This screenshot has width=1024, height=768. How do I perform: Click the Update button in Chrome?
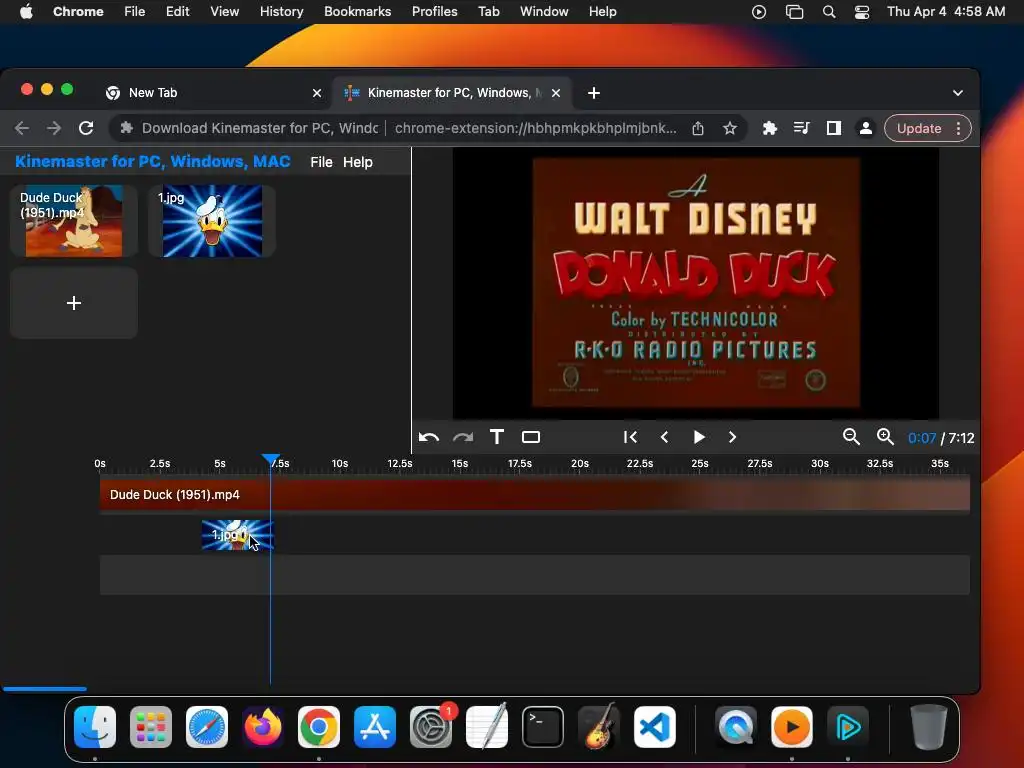coord(919,128)
